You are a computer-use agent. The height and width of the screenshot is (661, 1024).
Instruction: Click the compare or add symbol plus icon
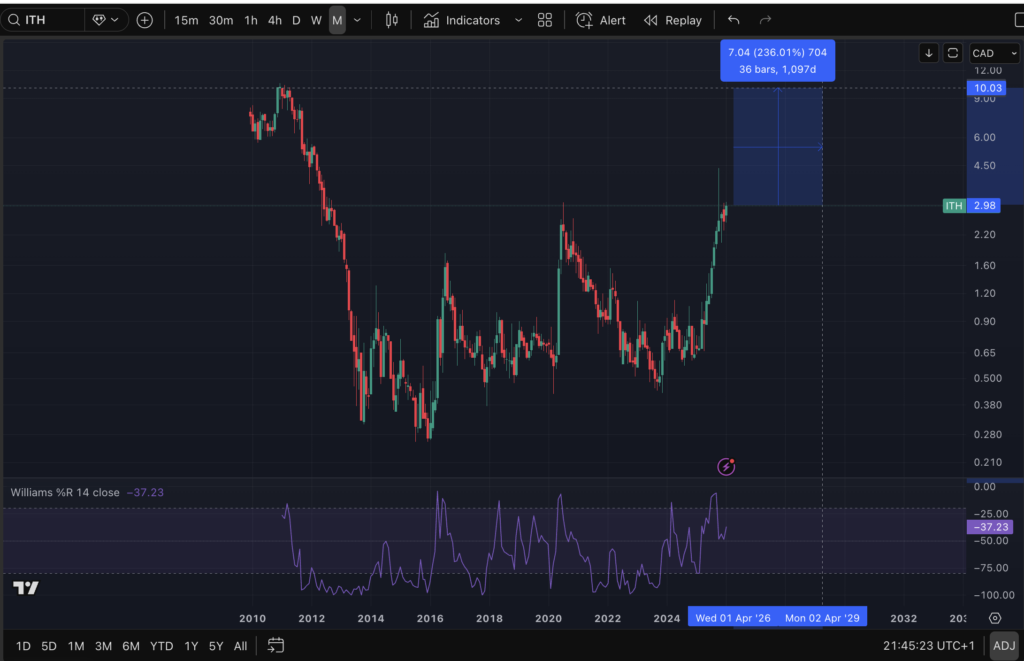pyautogui.click(x=145, y=20)
